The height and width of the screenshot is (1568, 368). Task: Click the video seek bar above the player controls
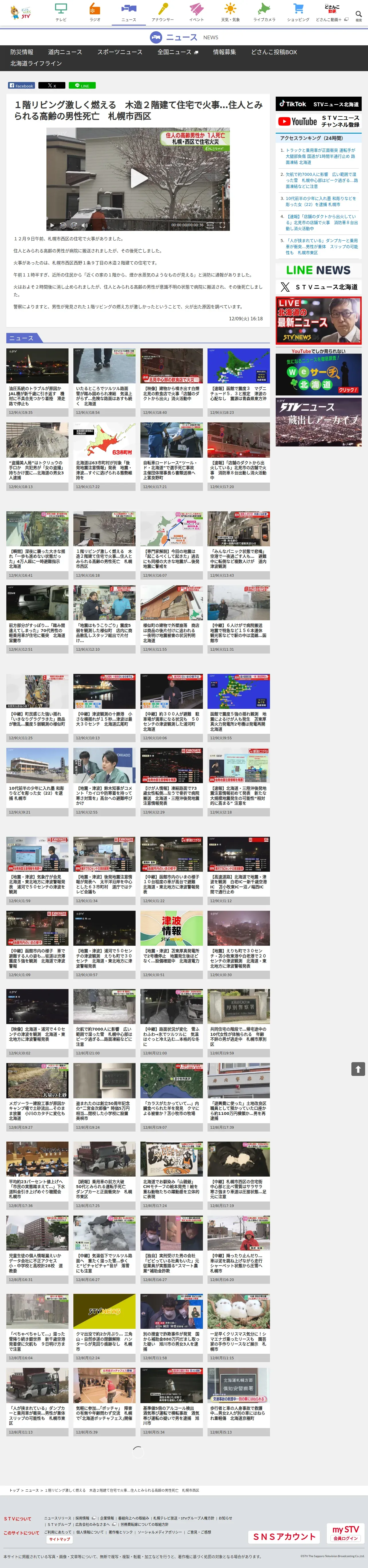[138, 219]
